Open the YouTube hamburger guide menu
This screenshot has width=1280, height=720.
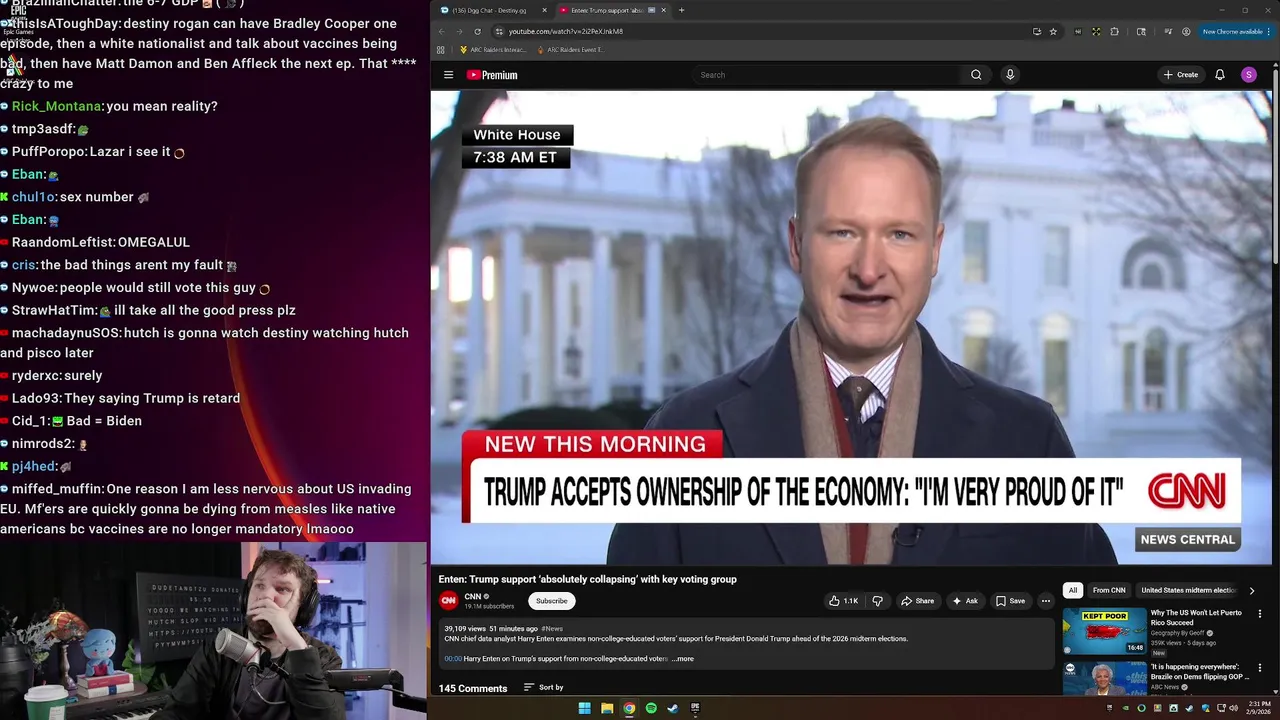448,75
